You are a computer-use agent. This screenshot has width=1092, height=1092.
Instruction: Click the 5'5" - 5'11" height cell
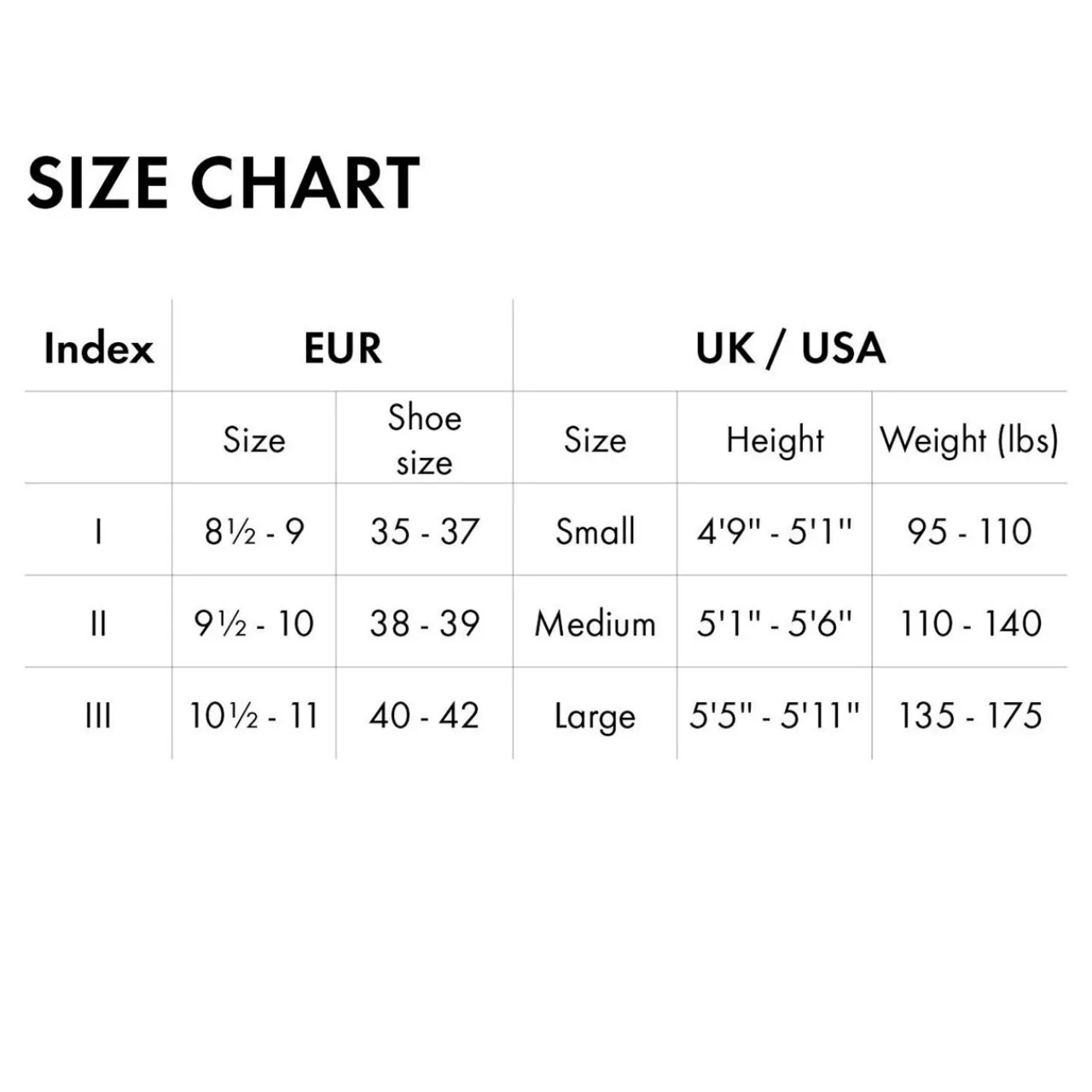pyautogui.click(x=775, y=715)
